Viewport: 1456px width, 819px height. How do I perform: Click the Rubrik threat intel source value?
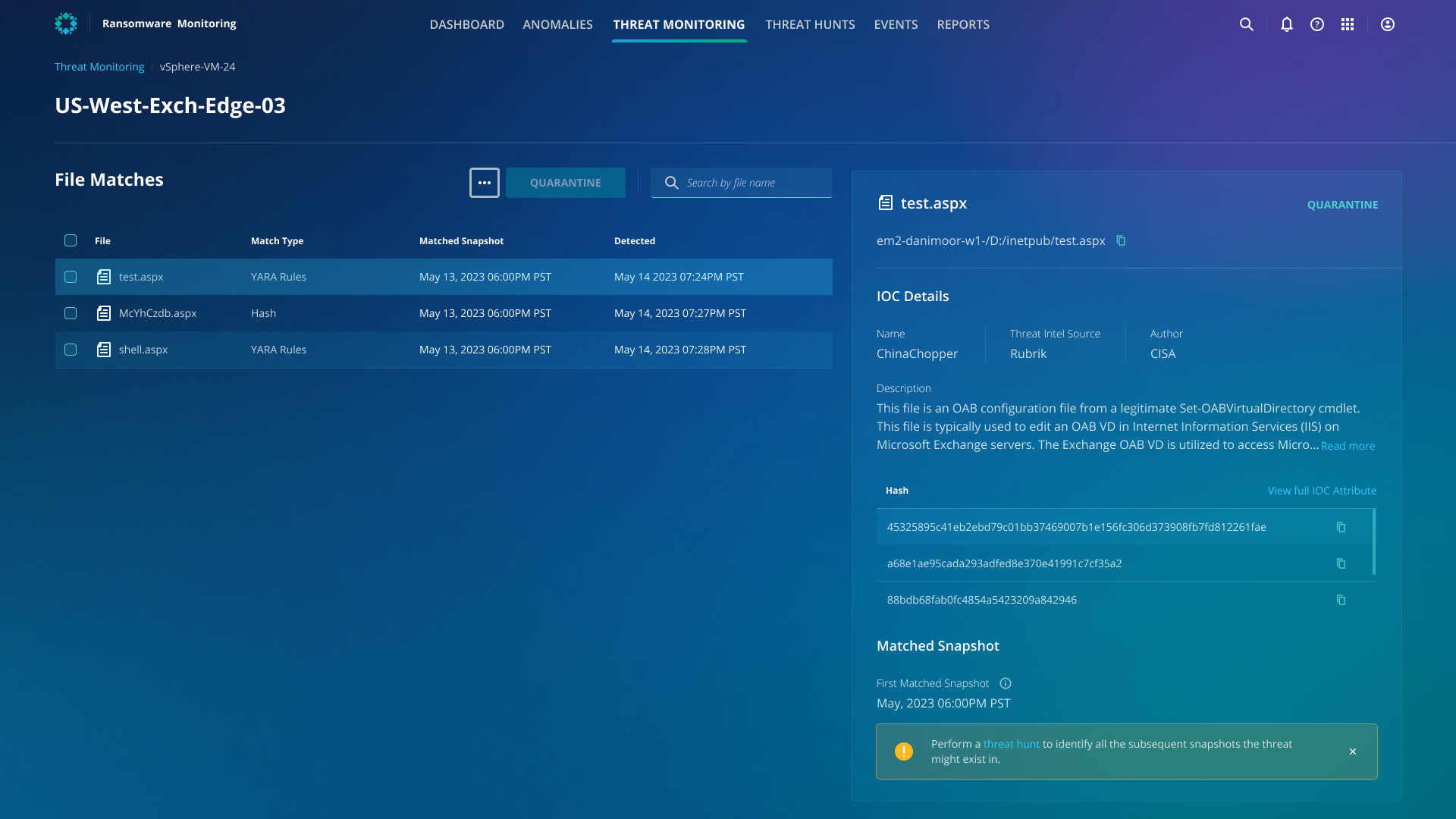click(1028, 353)
